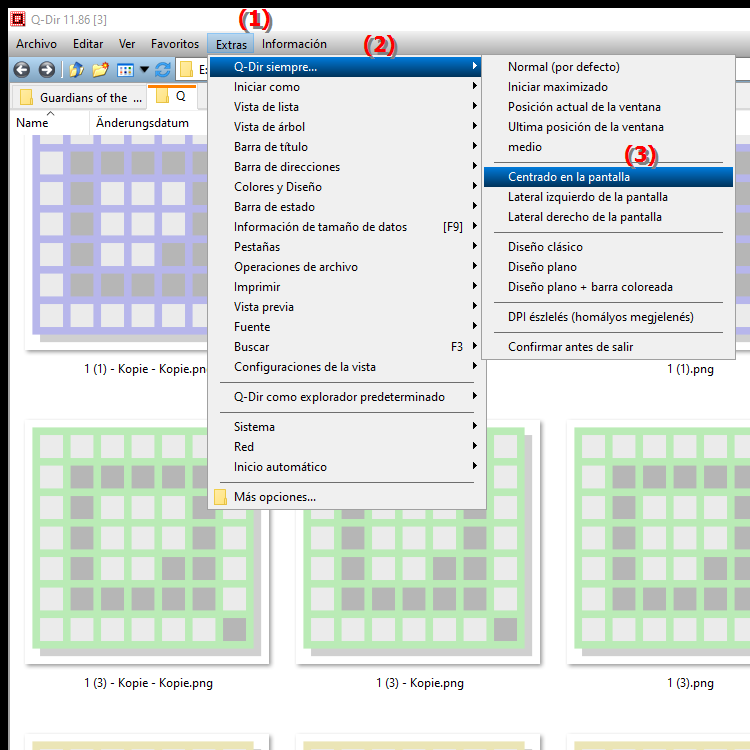Refresh the folder view
This screenshot has height=750, width=750.
[x=163, y=70]
